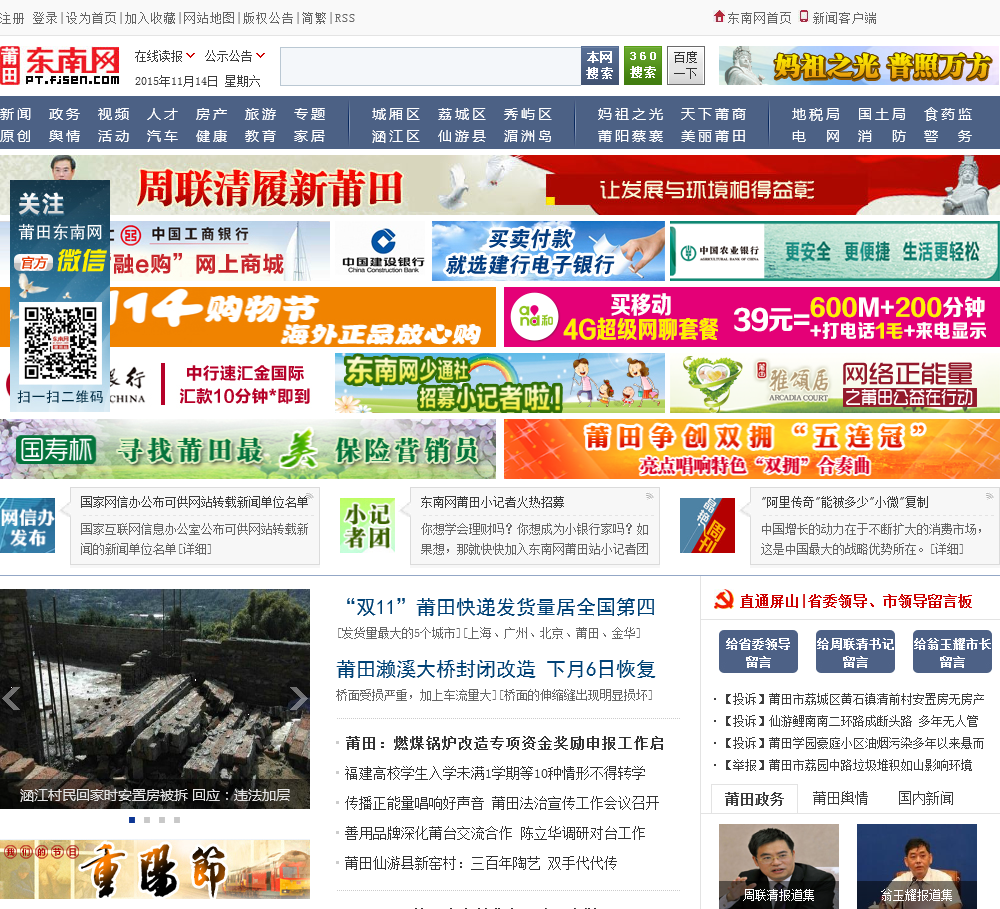Click the 给周联清书记留言 button

855,651
